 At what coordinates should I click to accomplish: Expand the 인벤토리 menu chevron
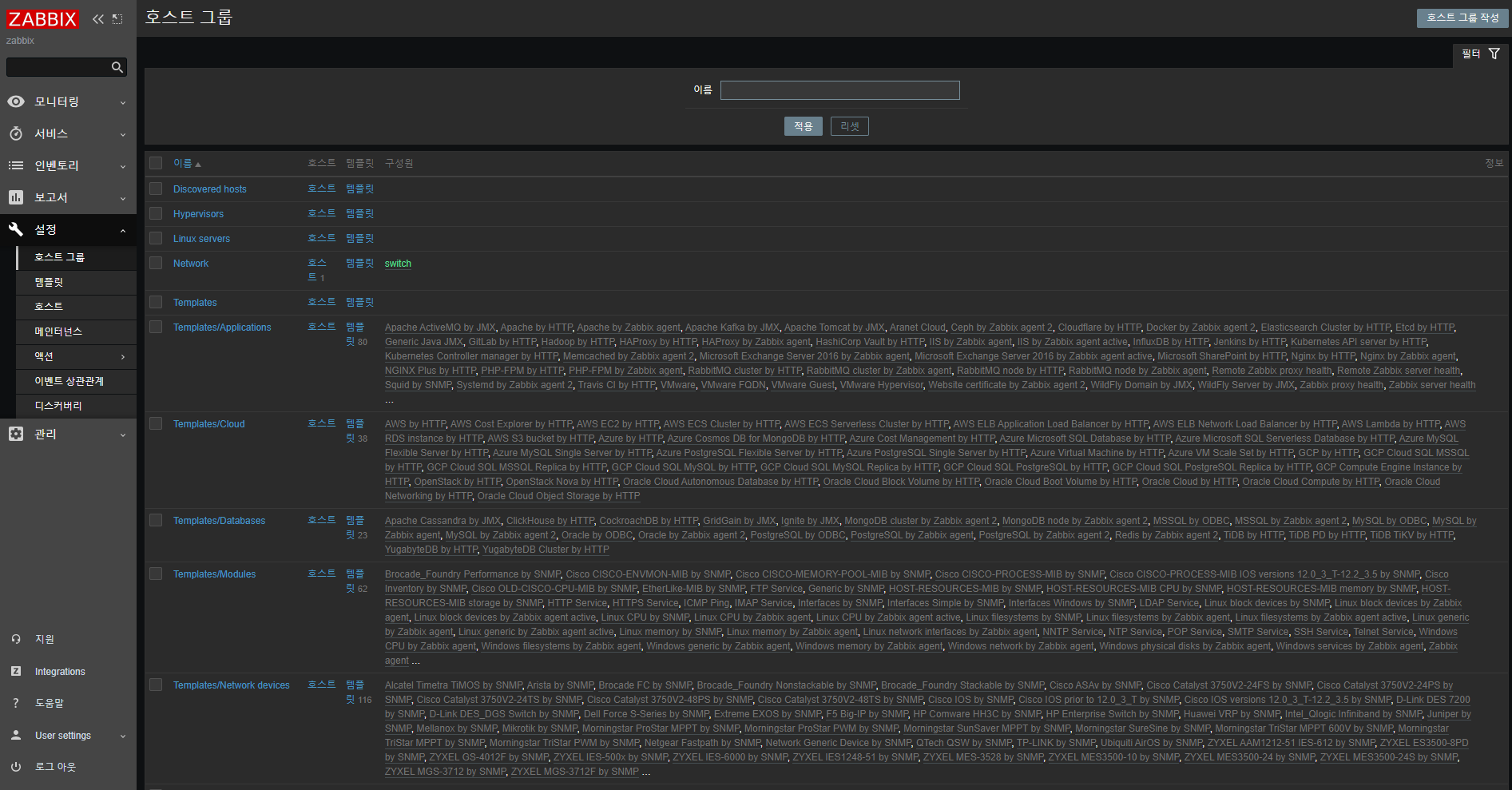(123, 166)
